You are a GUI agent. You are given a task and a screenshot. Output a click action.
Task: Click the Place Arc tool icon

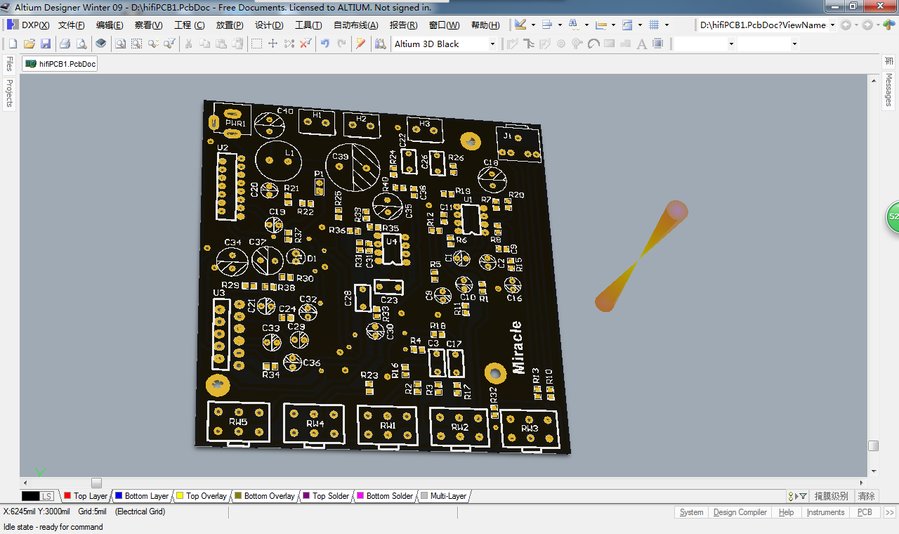click(x=594, y=44)
